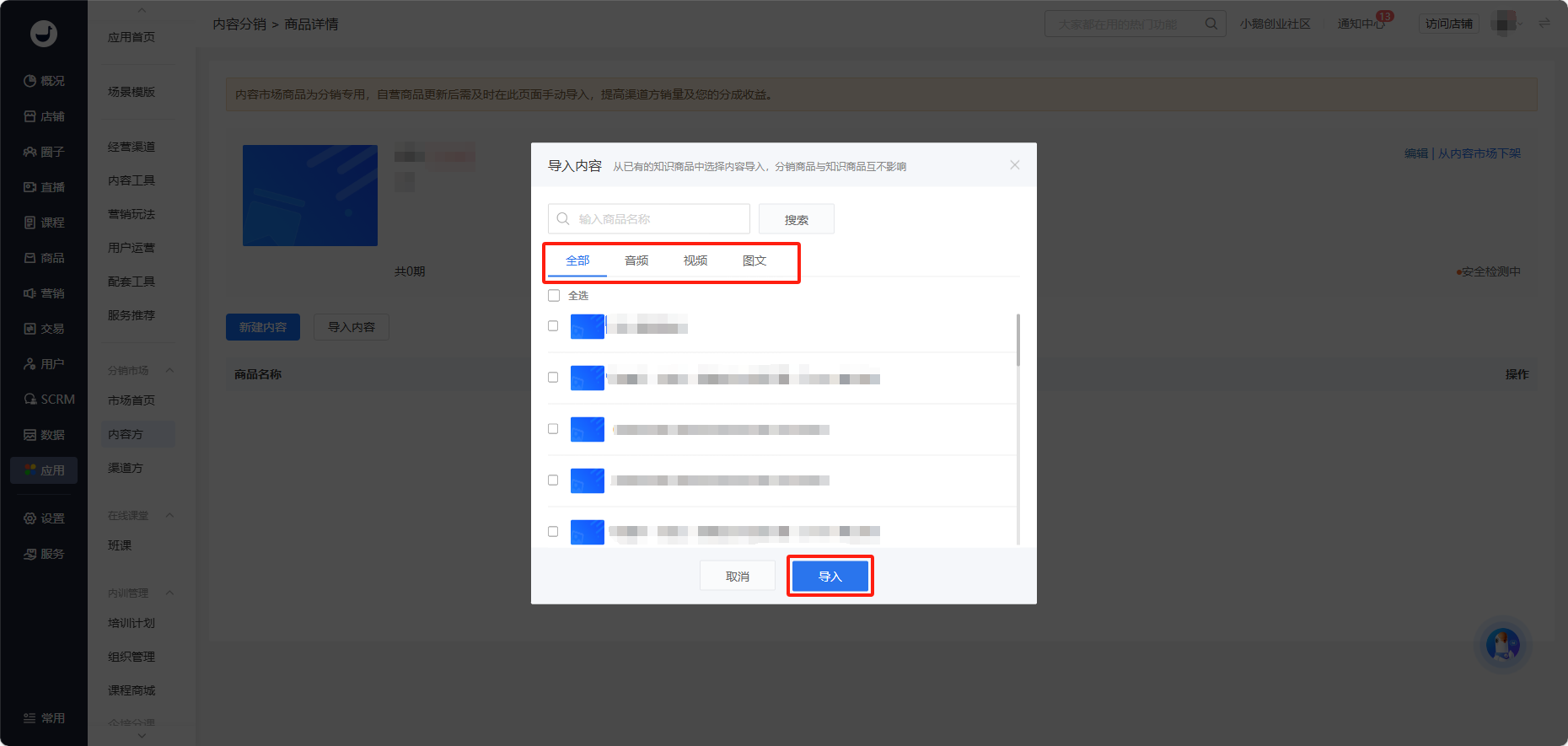Open the 直播 live streaming section
Image resolution: width=1568 pixels, height=746 pixels.
[44, 187]
